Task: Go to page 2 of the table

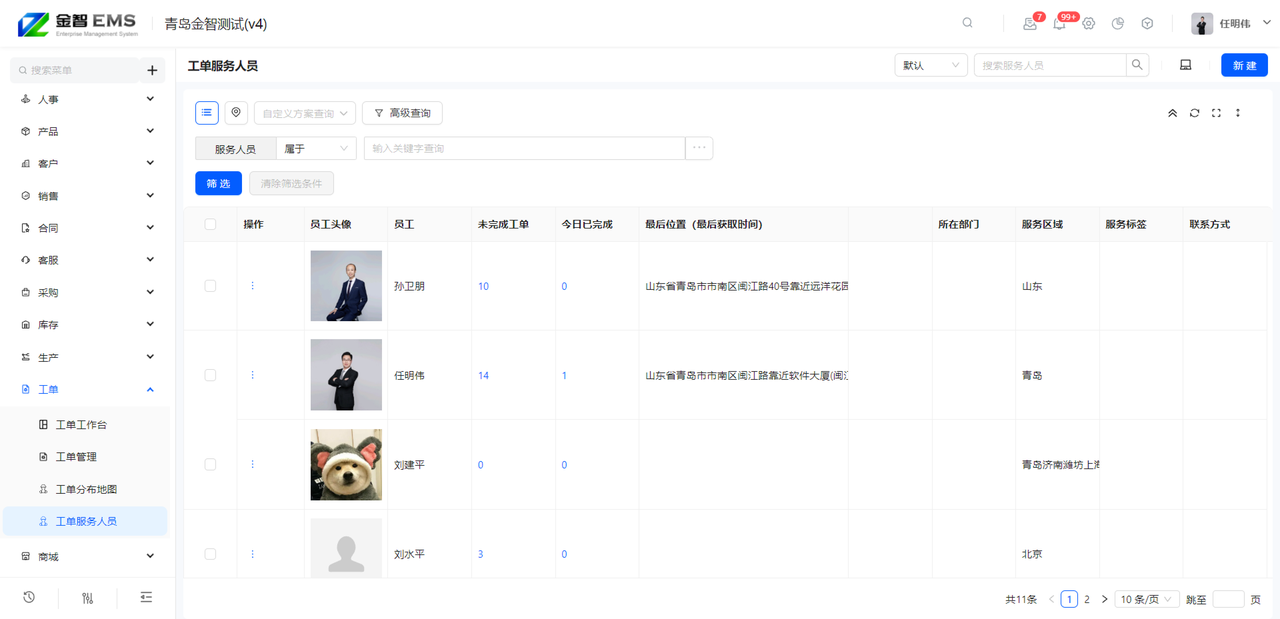Action: pos(1087,599)
